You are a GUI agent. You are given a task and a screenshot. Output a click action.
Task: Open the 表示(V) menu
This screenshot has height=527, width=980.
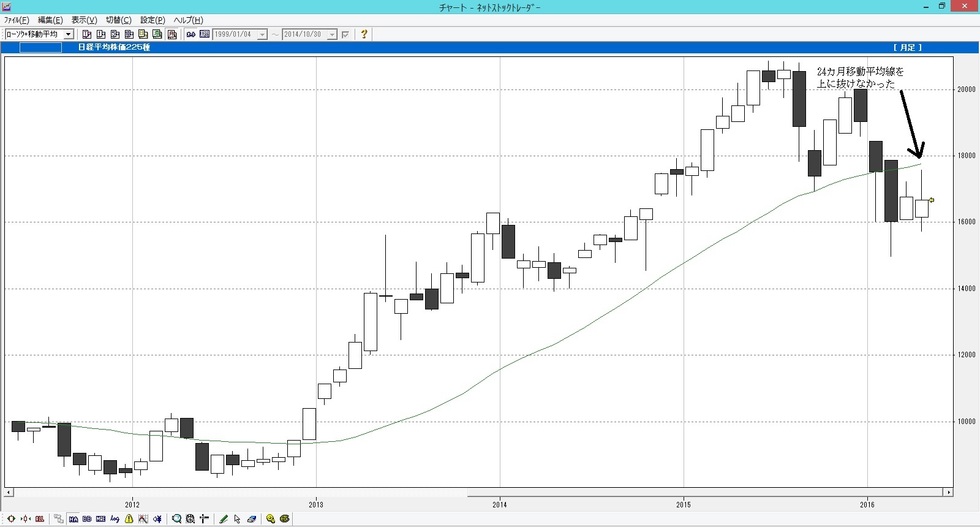[x=84, y=20]
